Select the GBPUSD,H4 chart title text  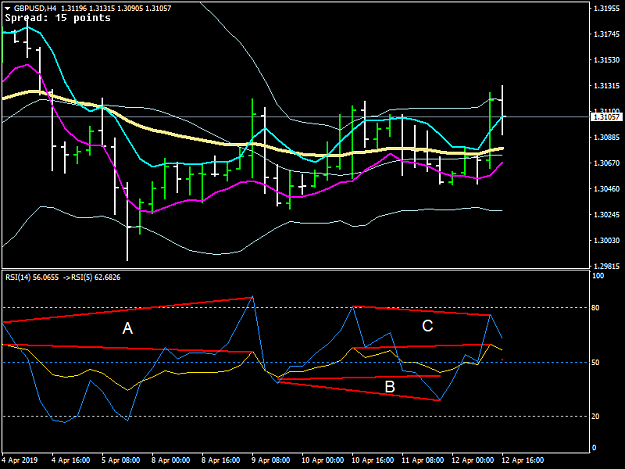point(35,8)
